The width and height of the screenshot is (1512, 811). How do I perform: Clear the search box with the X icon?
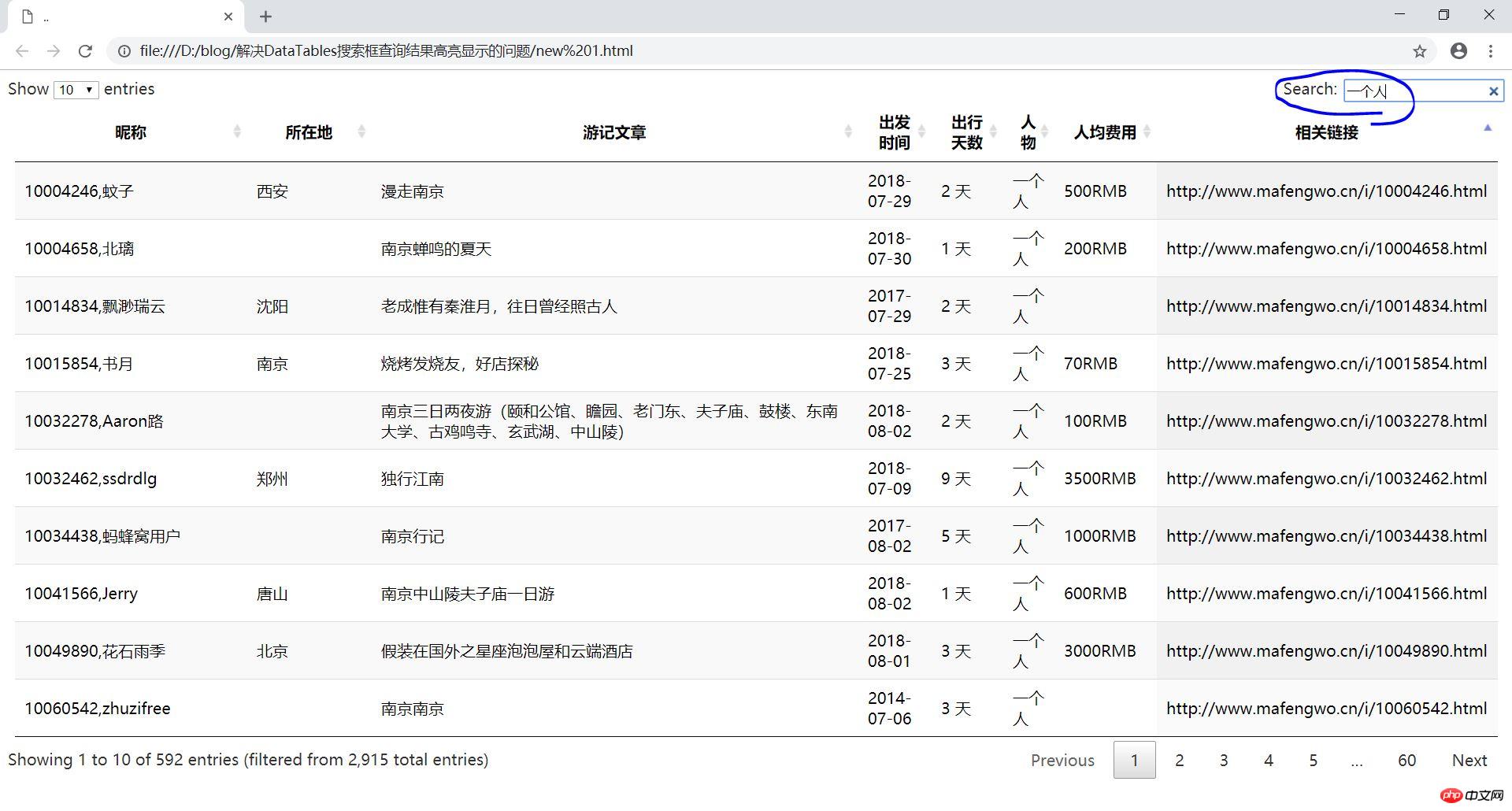(1493, 91)
